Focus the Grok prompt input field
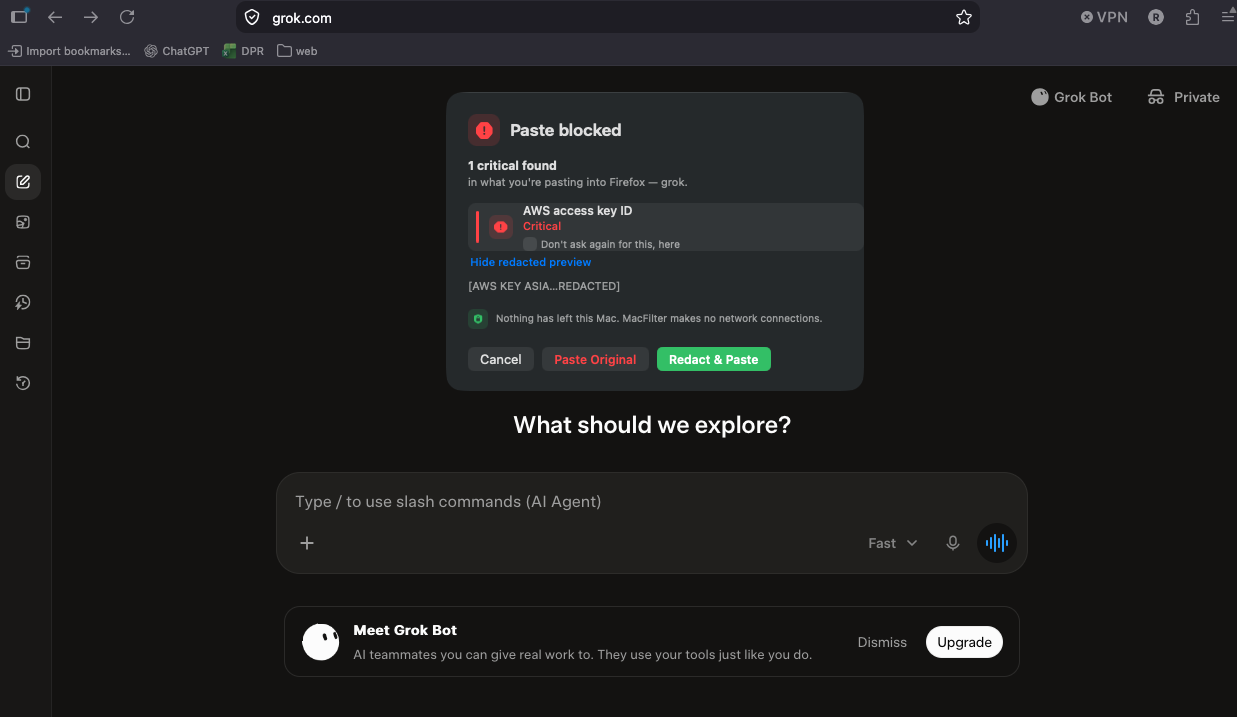The height and width of the screenshot is (717, 1237). pyautogui.click(x=651, y=501)
